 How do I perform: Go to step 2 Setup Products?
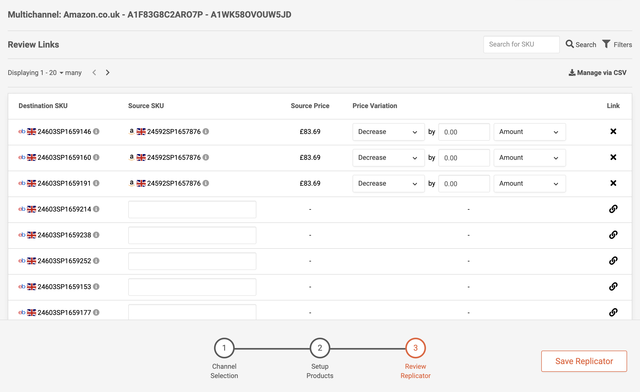pos(320,348)
